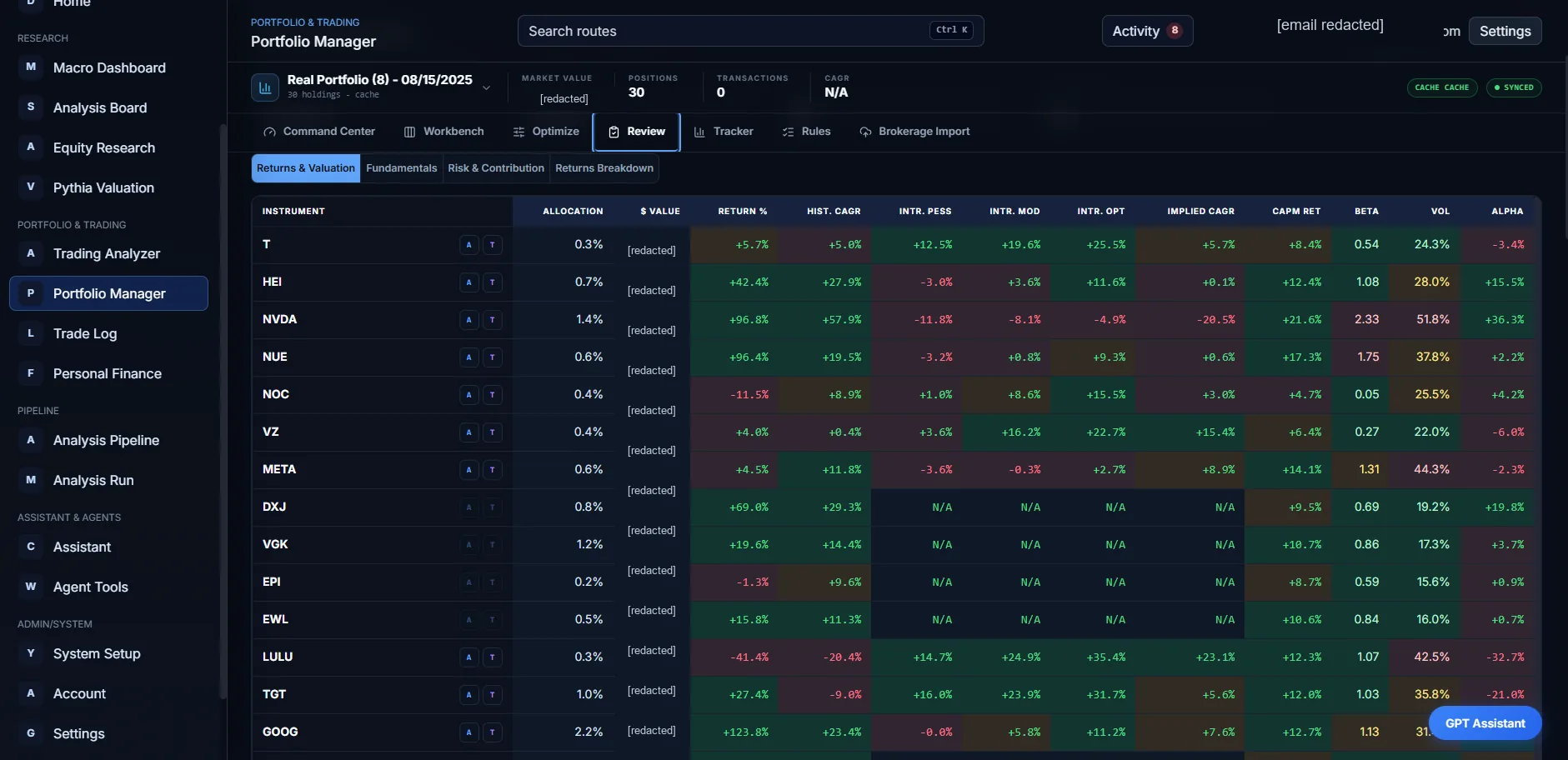Open System Setup Y icon
Viewport: 1568px width, 760px height.
31,653
